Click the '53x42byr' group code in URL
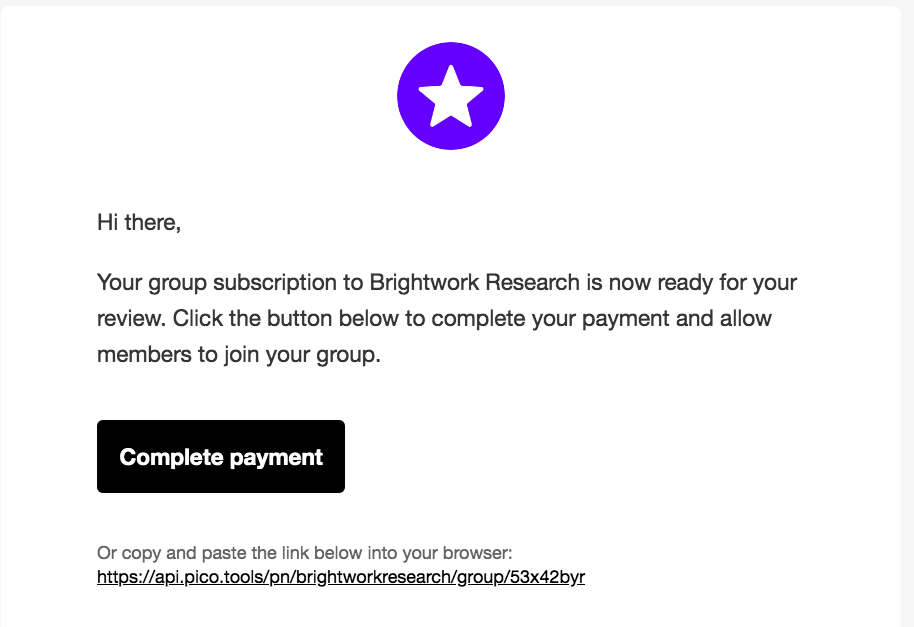 pyautogui.click(x=547, y=577)
